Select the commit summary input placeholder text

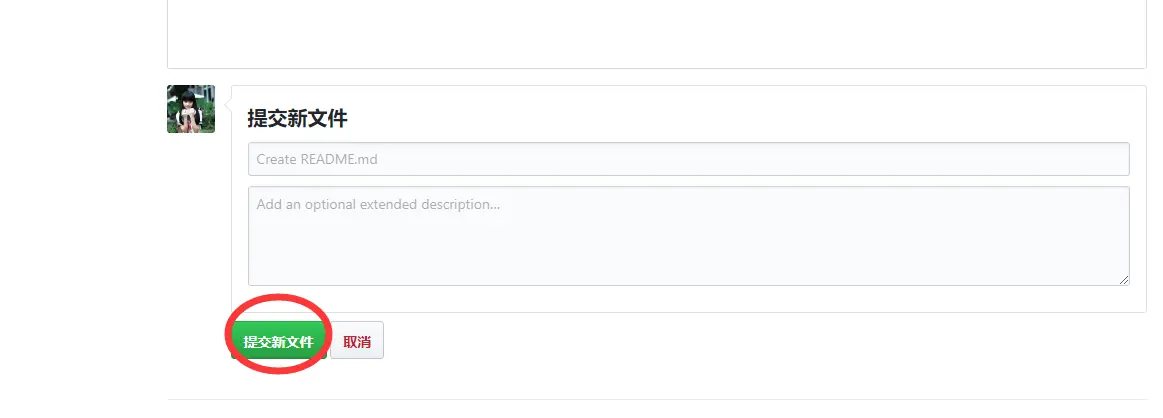tap(317, 159)
